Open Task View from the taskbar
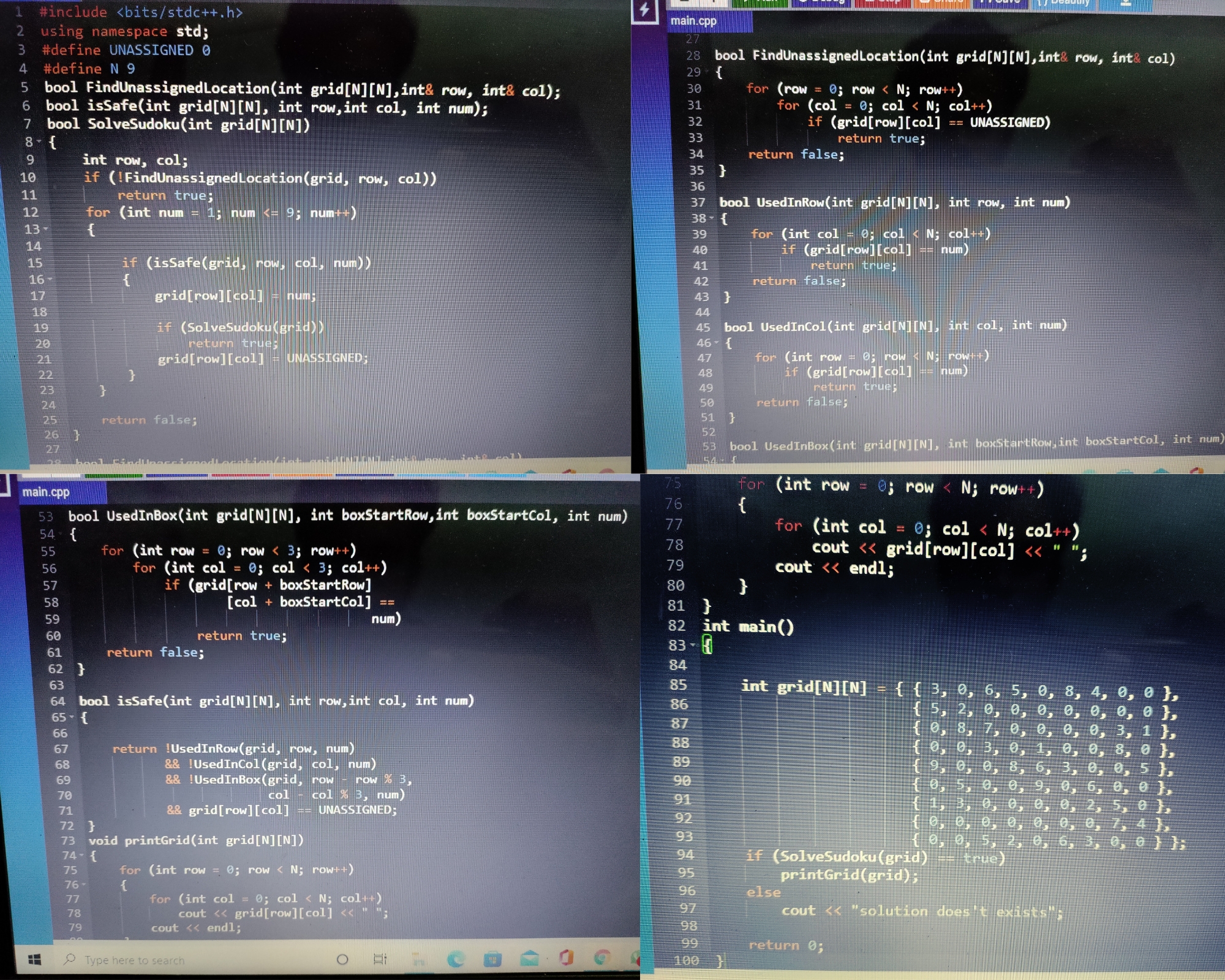This screenshot has width=1225, height=980. (x=380, y=959)
